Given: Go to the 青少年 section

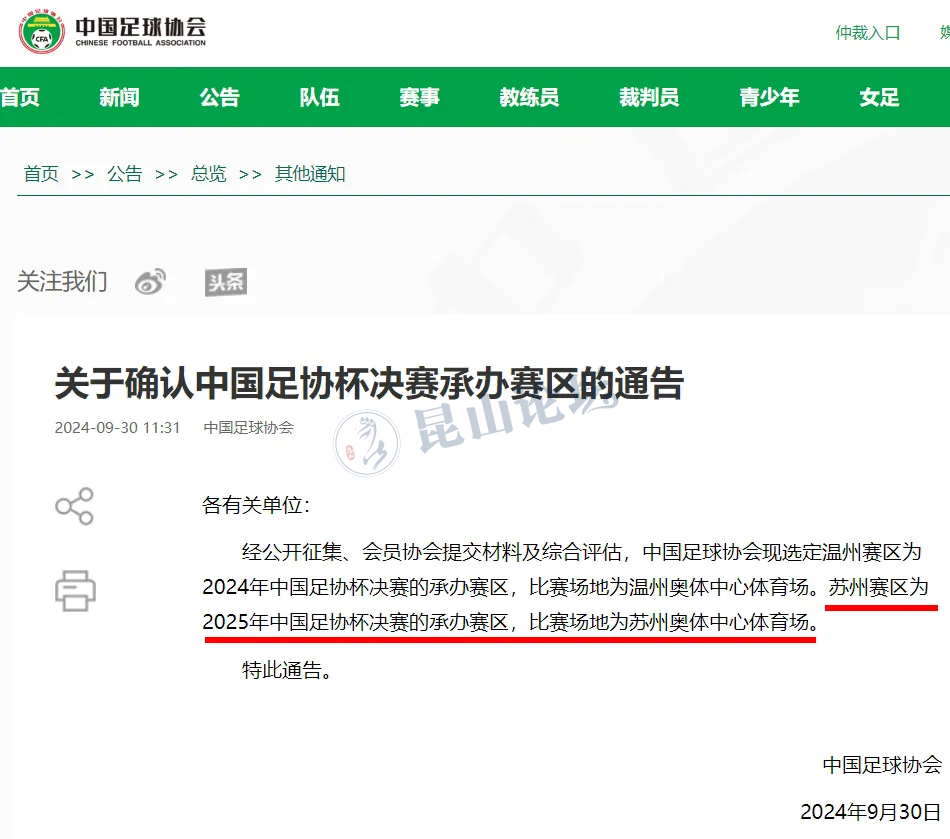Looking at the screenshot, I should point(769,97).
